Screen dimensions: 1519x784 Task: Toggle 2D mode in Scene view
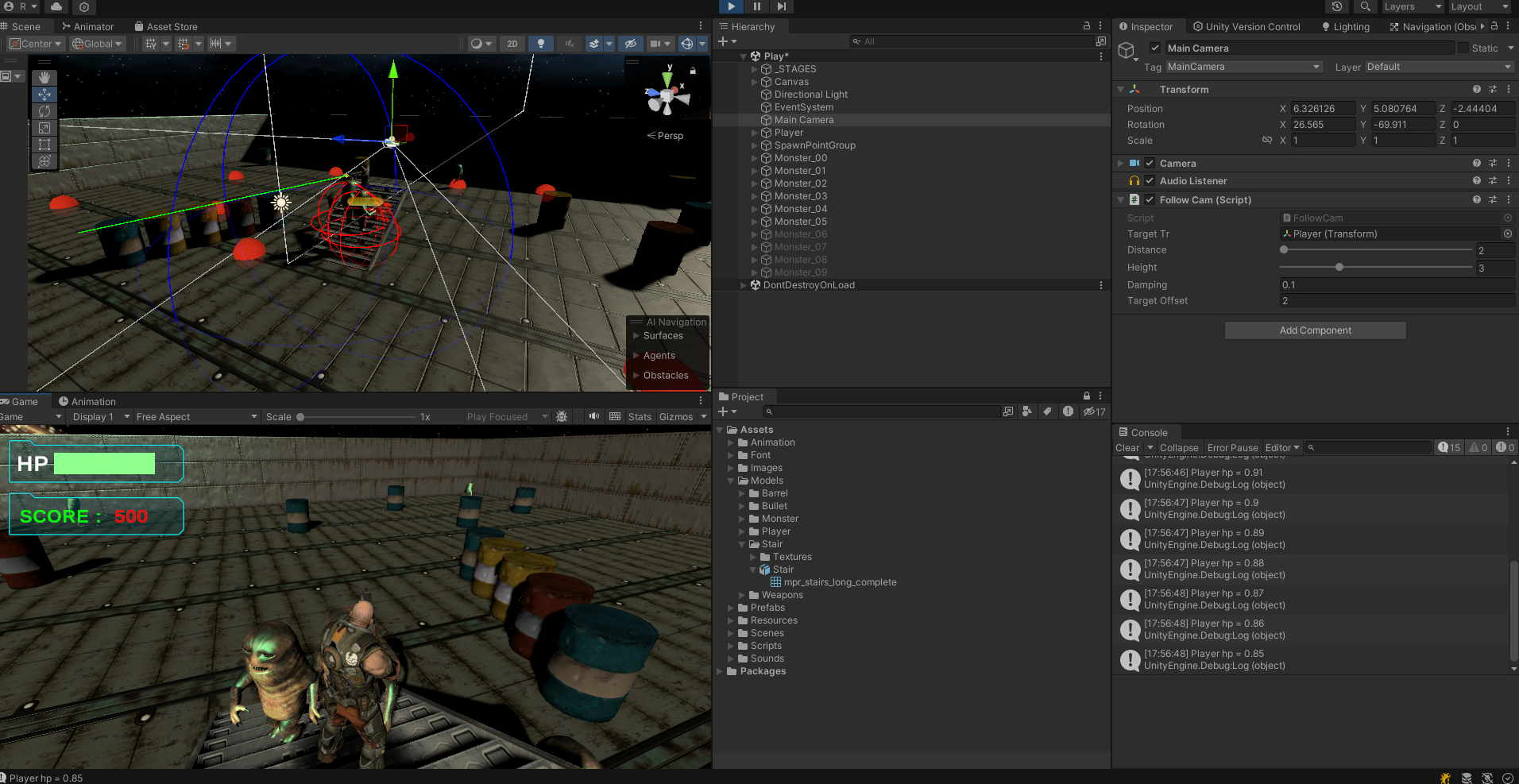(x=512, y=44)
